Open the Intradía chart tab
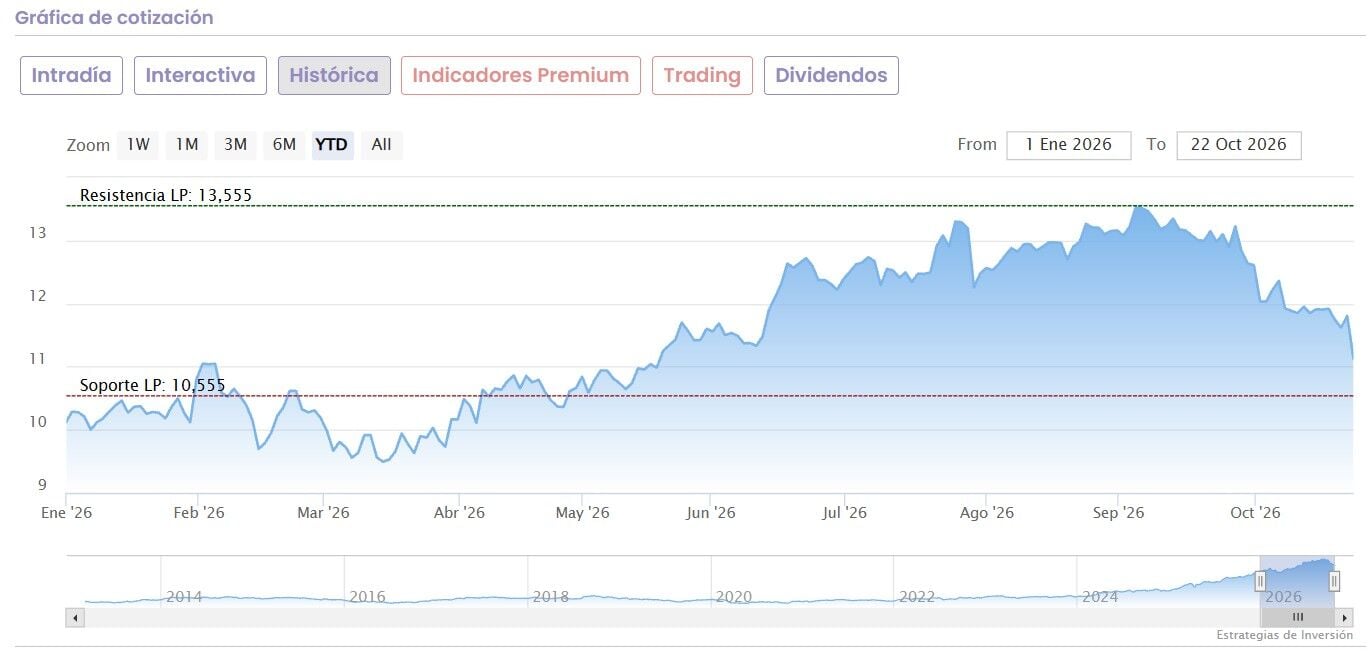 point(72,75)
